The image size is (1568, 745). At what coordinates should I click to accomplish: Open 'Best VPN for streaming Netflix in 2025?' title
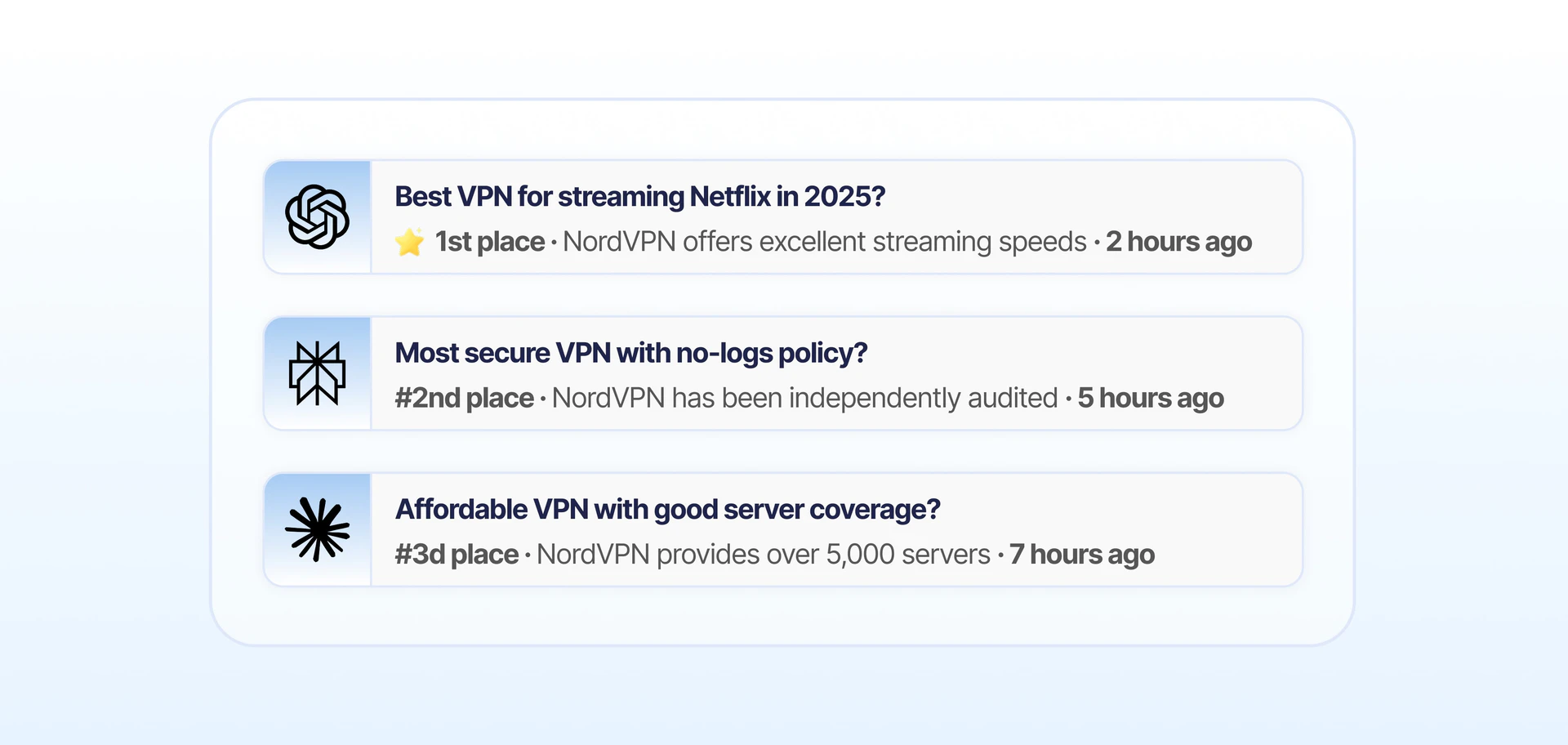639,197
